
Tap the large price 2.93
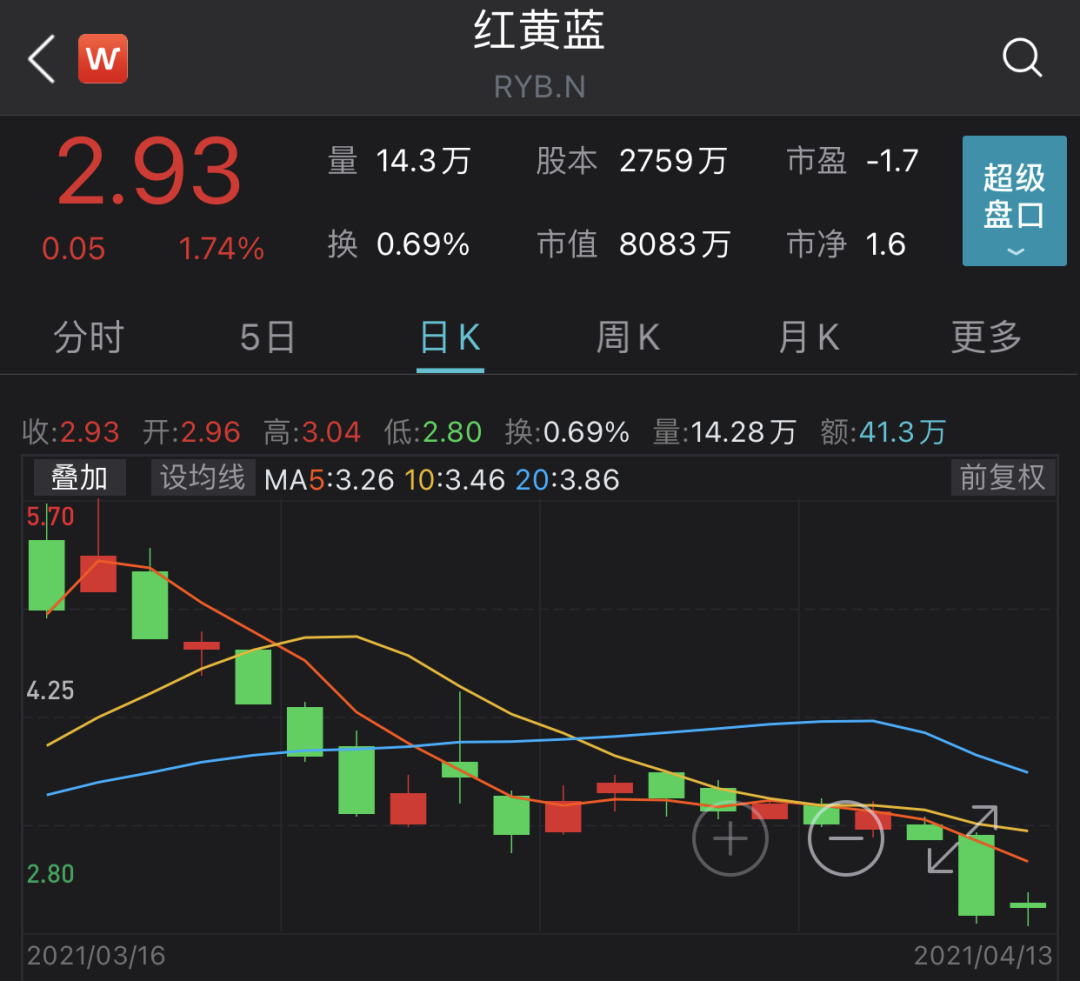point(149,172)
